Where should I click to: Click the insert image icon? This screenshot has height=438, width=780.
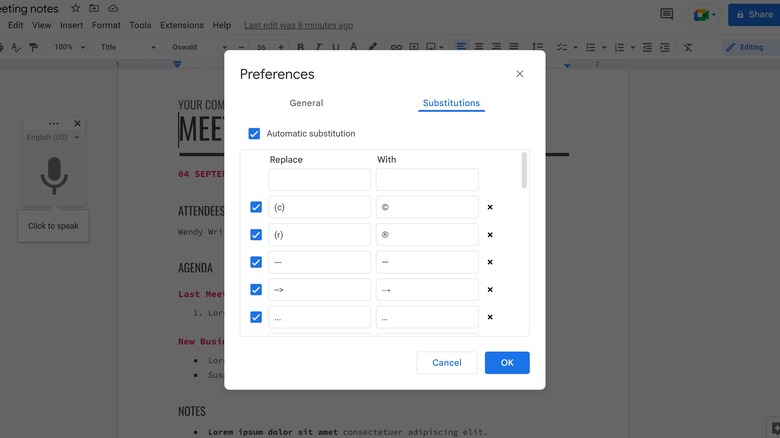[x=431, y=47]
